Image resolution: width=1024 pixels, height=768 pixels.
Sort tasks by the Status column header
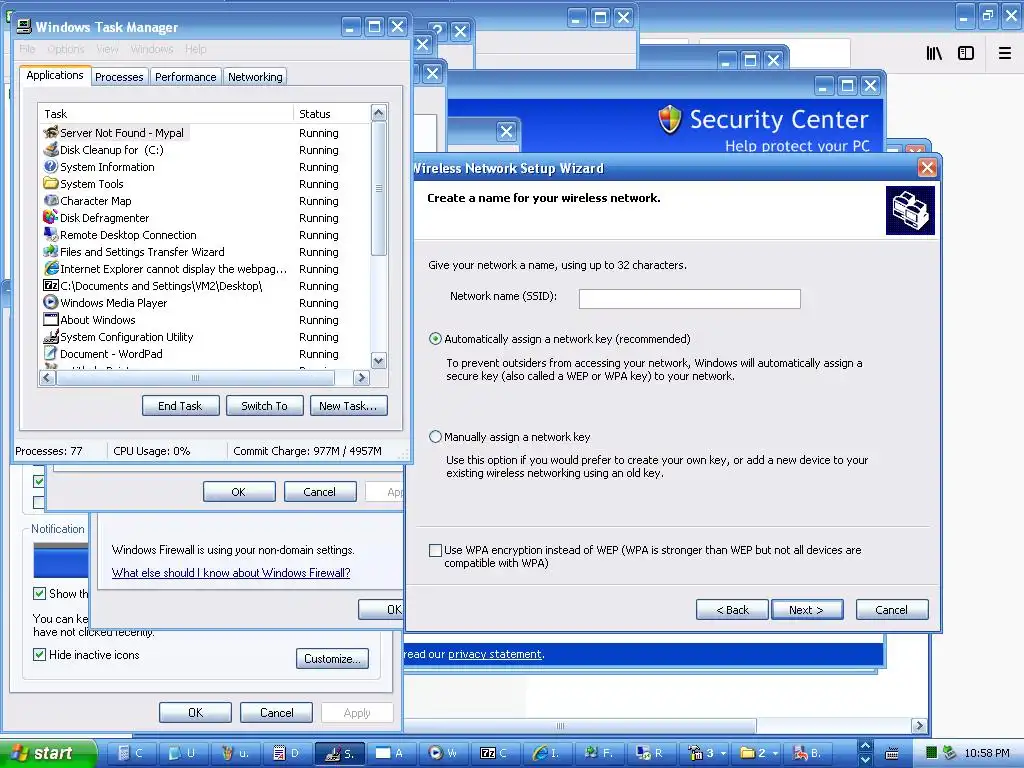[x=332, y=114]
